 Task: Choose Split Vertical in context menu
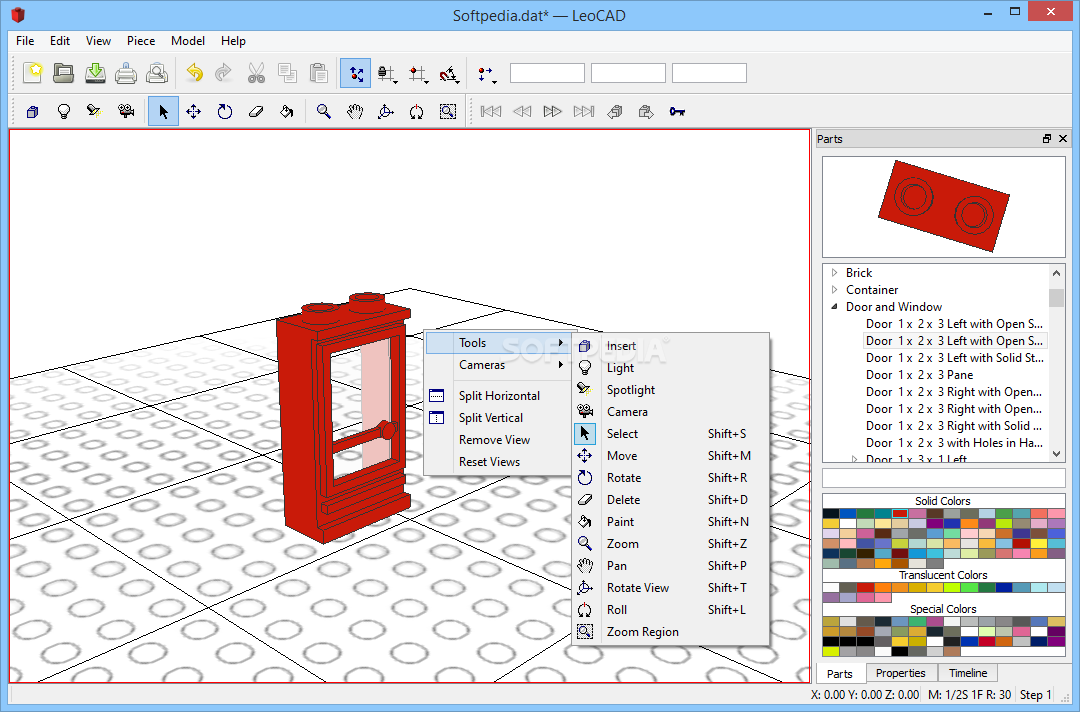(497, 418)
